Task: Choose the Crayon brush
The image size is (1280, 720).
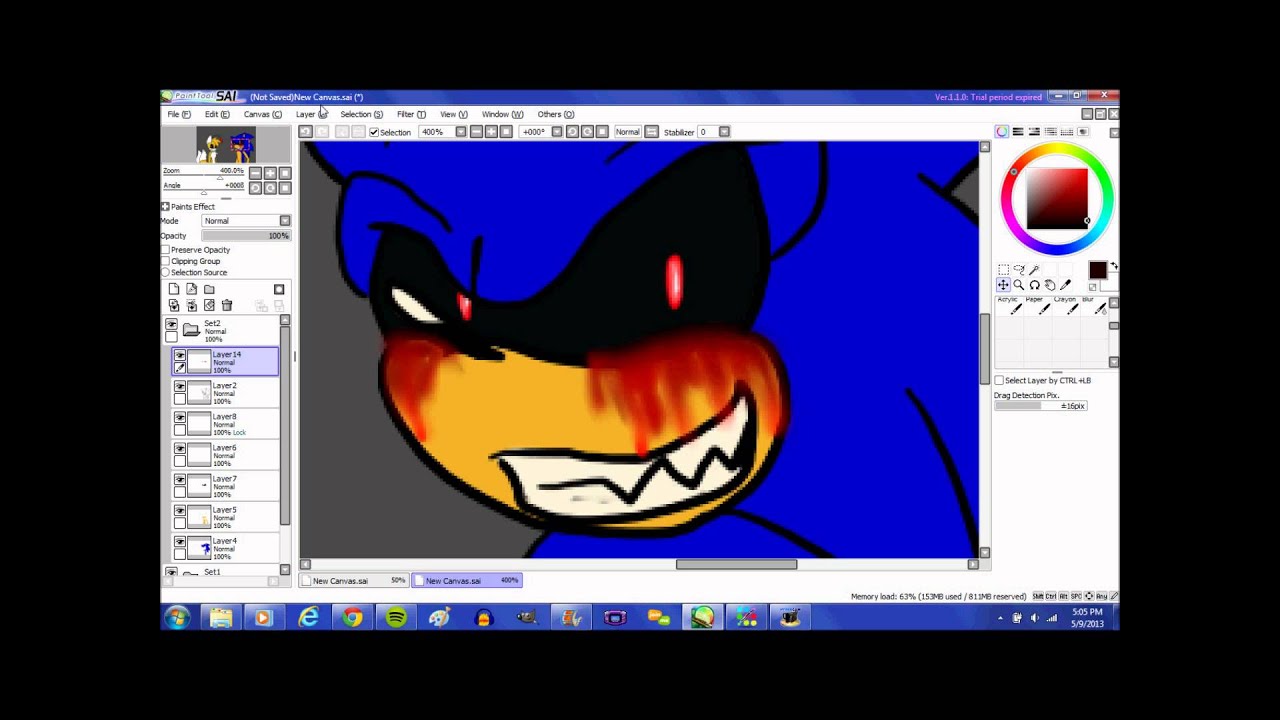Action: (1065, 307)
